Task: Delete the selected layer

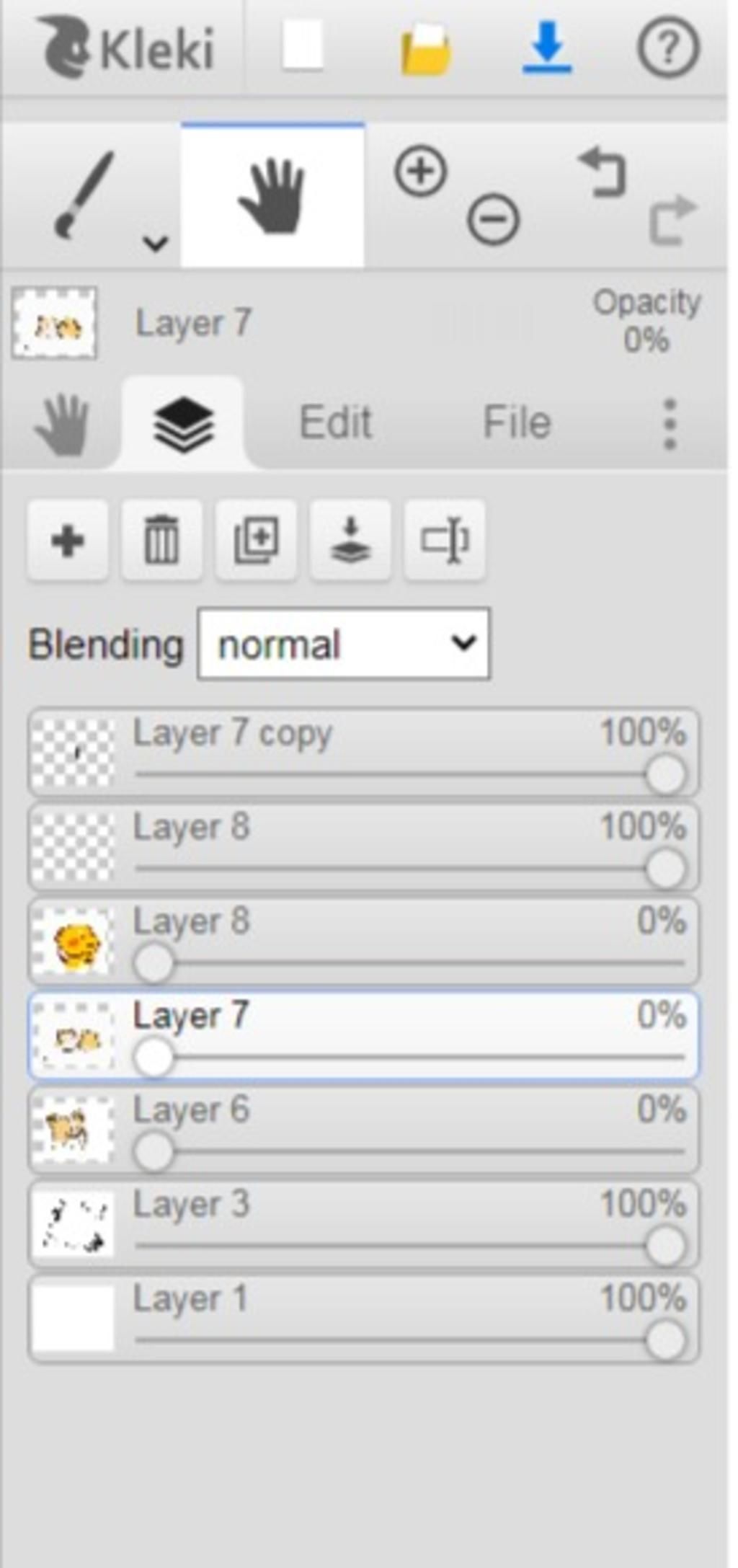Action: 161,541
